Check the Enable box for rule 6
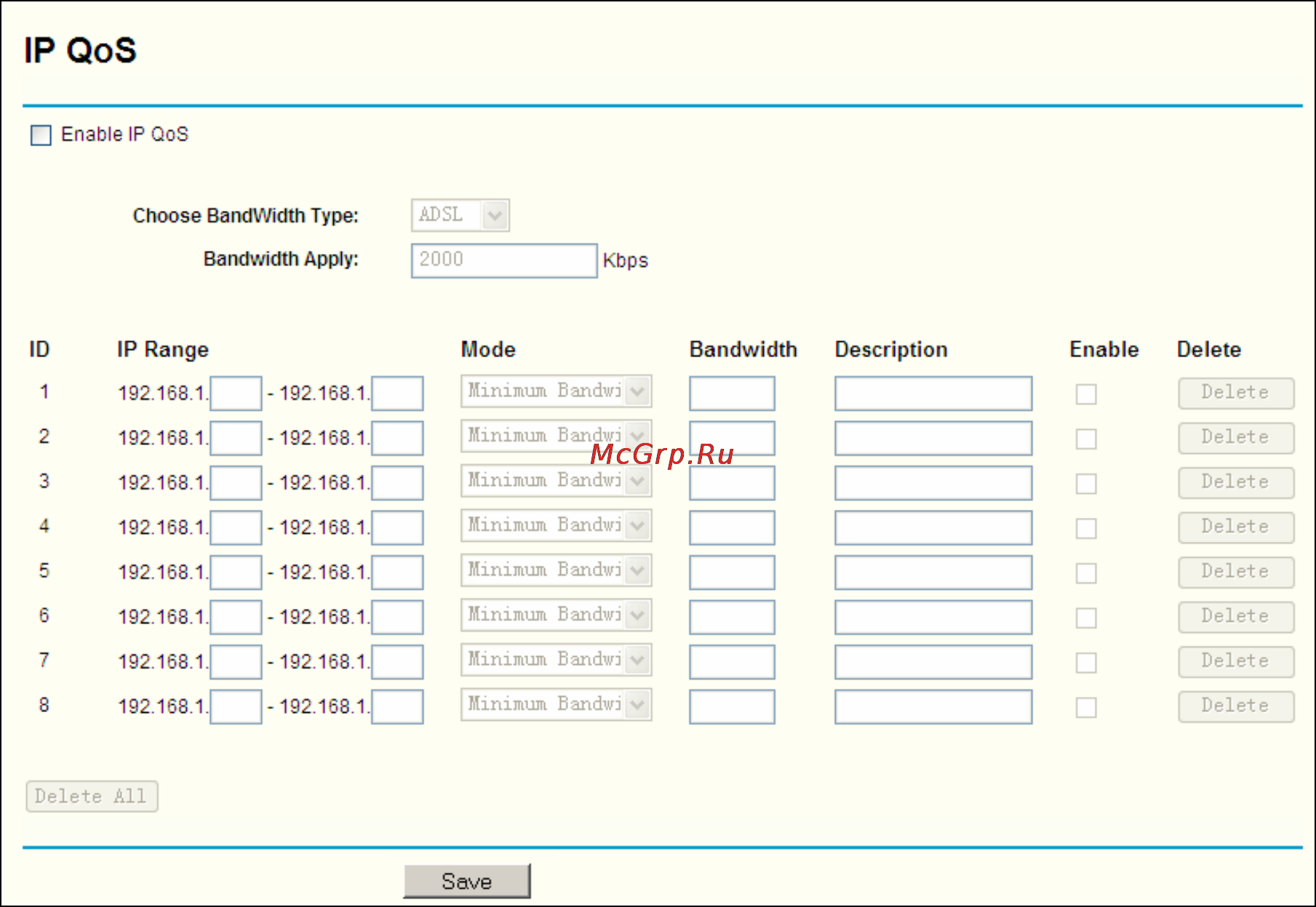The width and height of the screenshot is (1316, 907). pos(1086,618)
